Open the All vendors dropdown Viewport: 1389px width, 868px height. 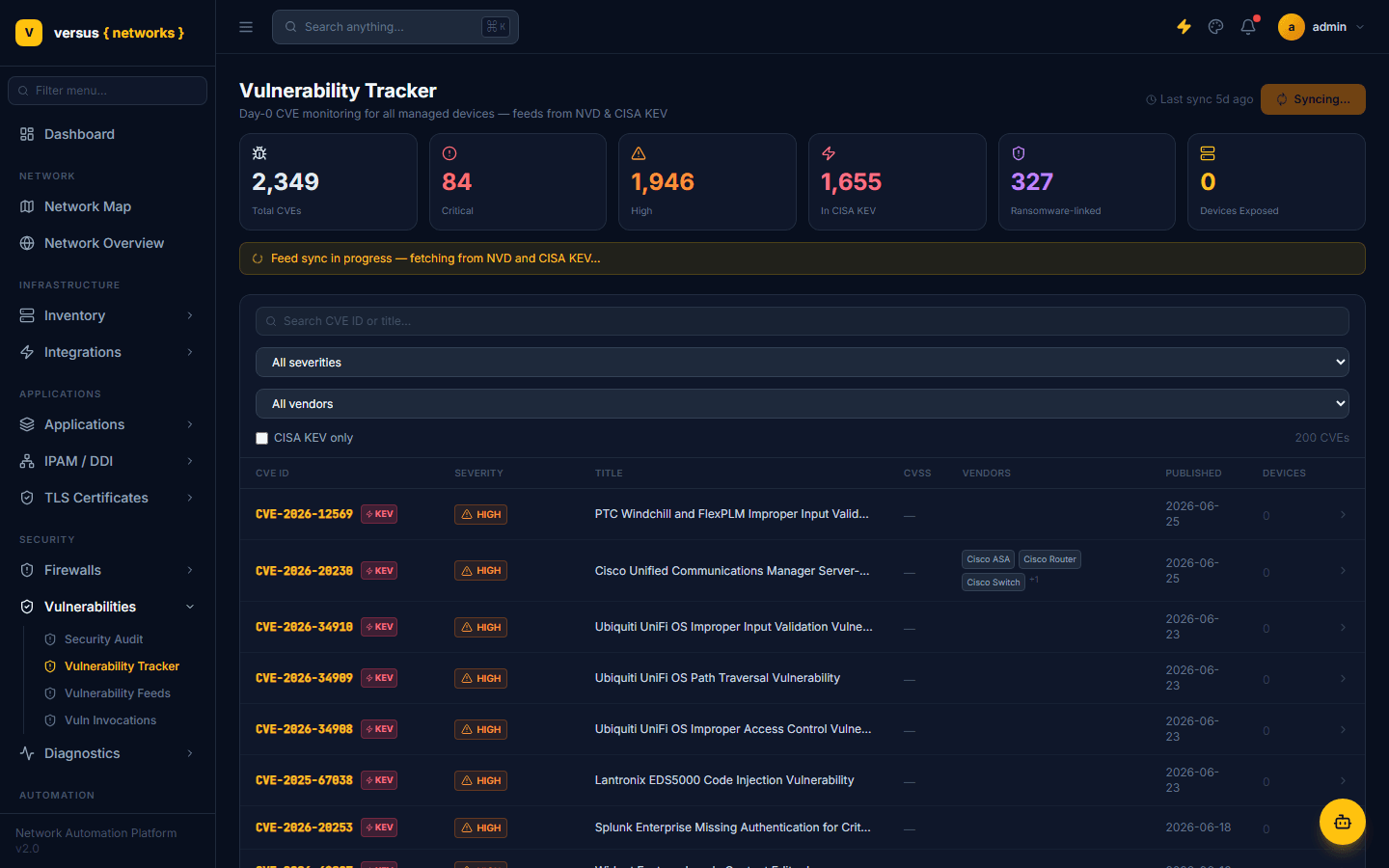(x=803, y=404)
